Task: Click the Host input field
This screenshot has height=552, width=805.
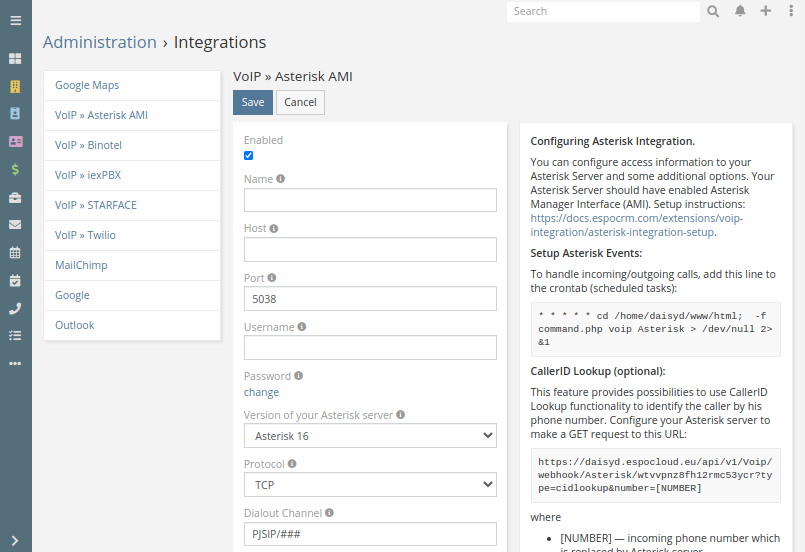Action: pyautogui.click(x=370, y=250)
